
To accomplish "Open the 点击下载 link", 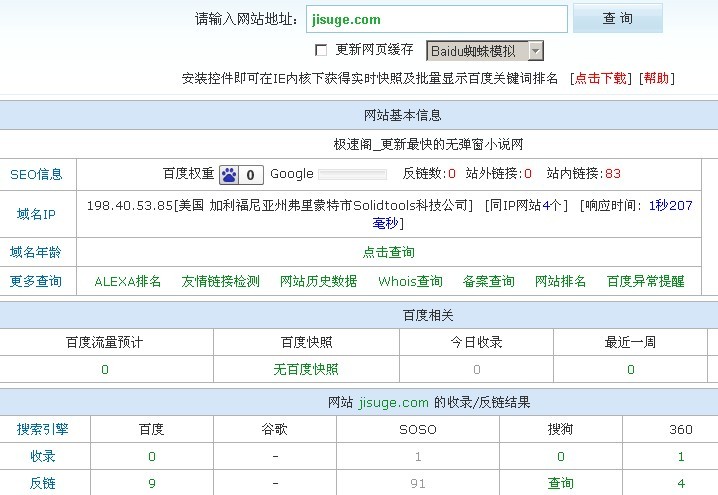I will coord(600,78).
